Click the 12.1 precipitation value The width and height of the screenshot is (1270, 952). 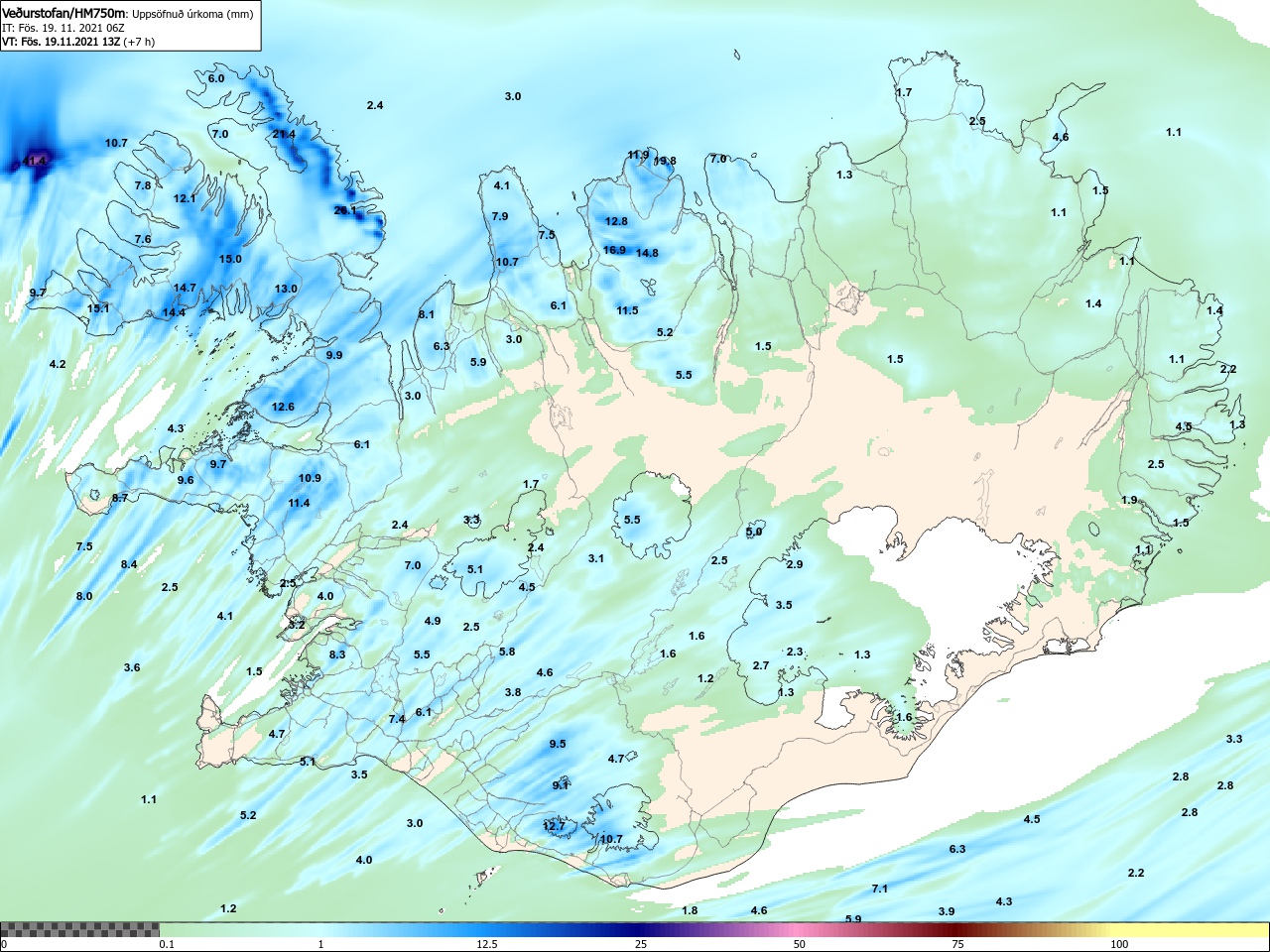point(185,198)
